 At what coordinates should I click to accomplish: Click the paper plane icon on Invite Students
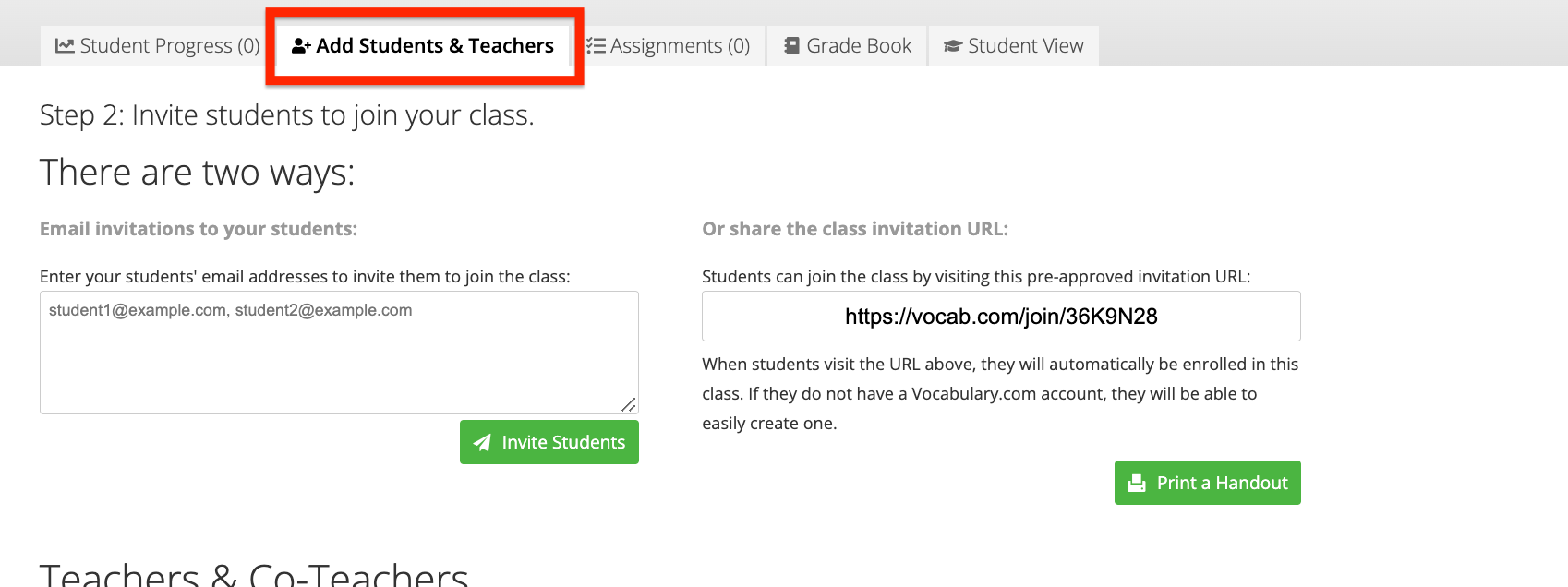(481, 442)
